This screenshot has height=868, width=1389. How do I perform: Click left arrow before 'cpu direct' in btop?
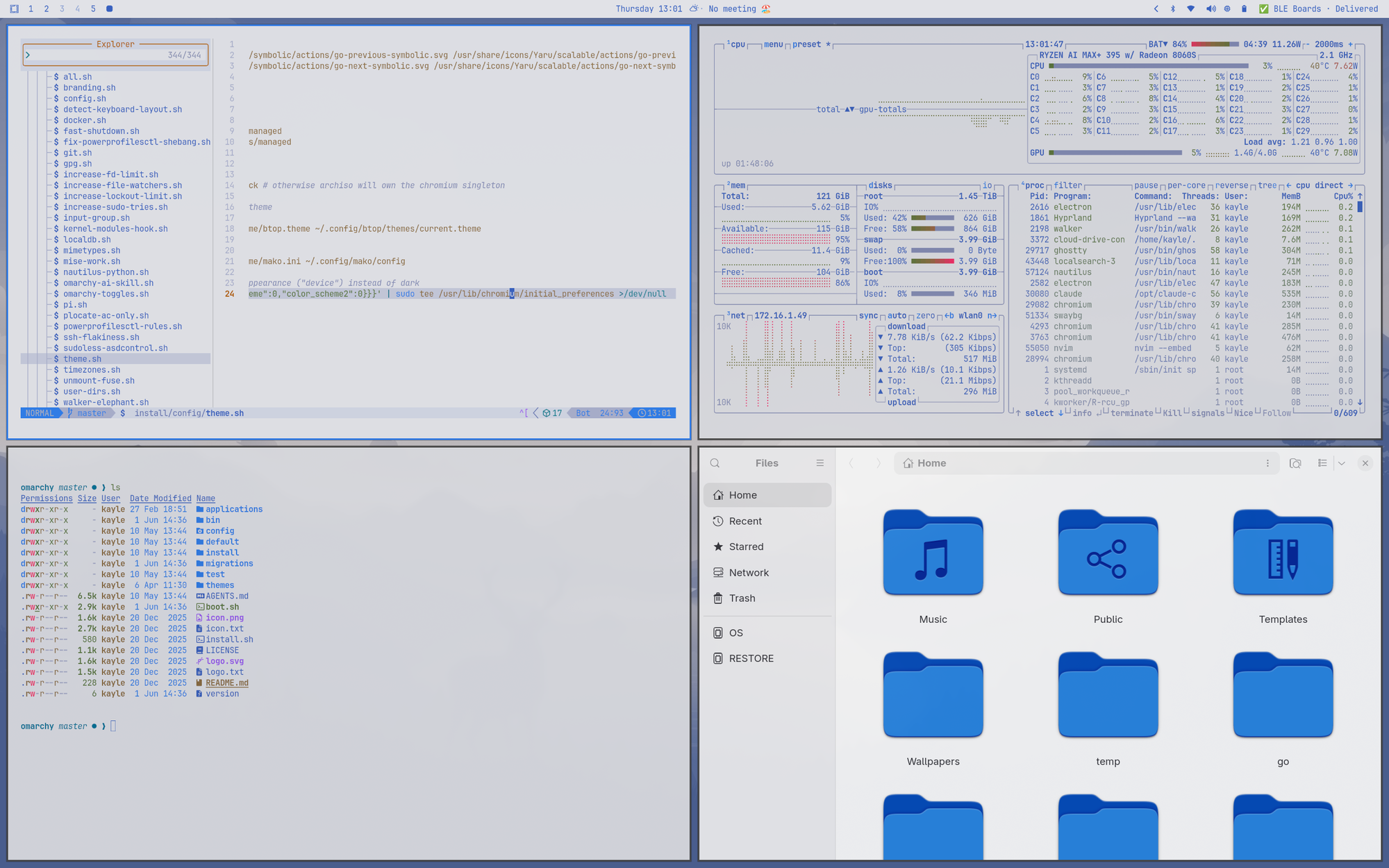[x=1289, y=185]
